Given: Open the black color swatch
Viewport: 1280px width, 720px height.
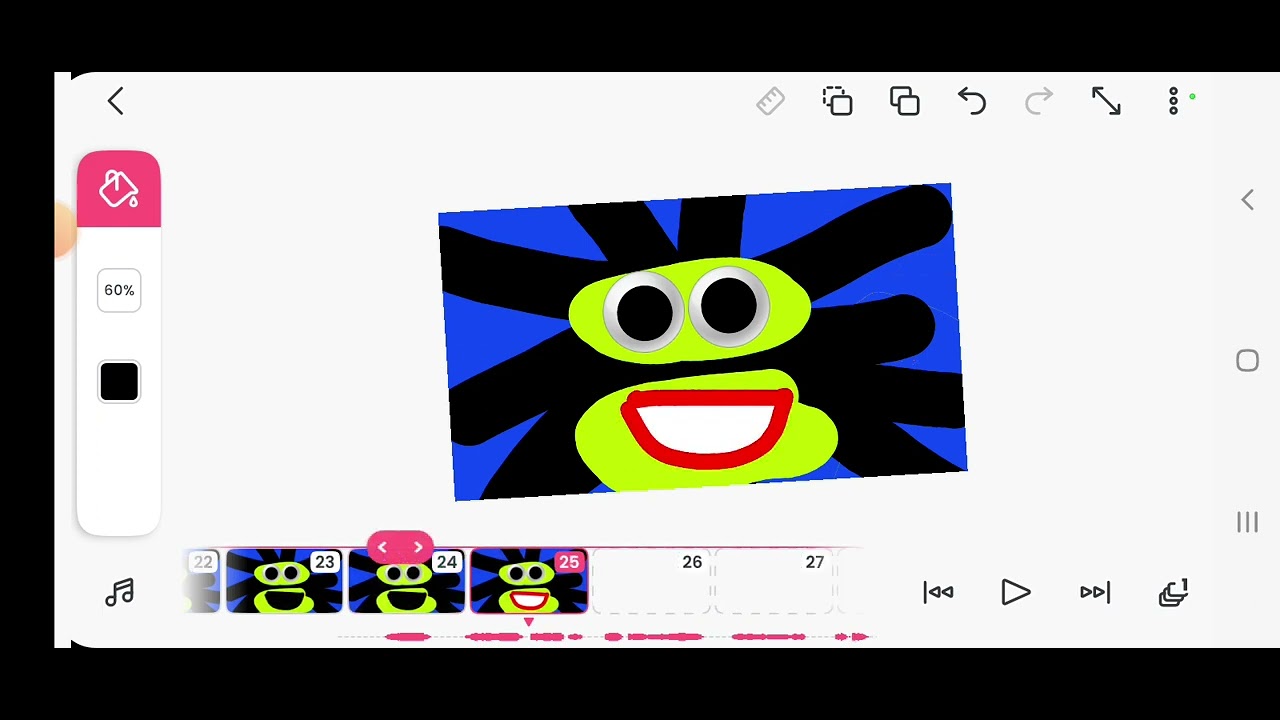Looking at the screenshot, I should 119,382.
